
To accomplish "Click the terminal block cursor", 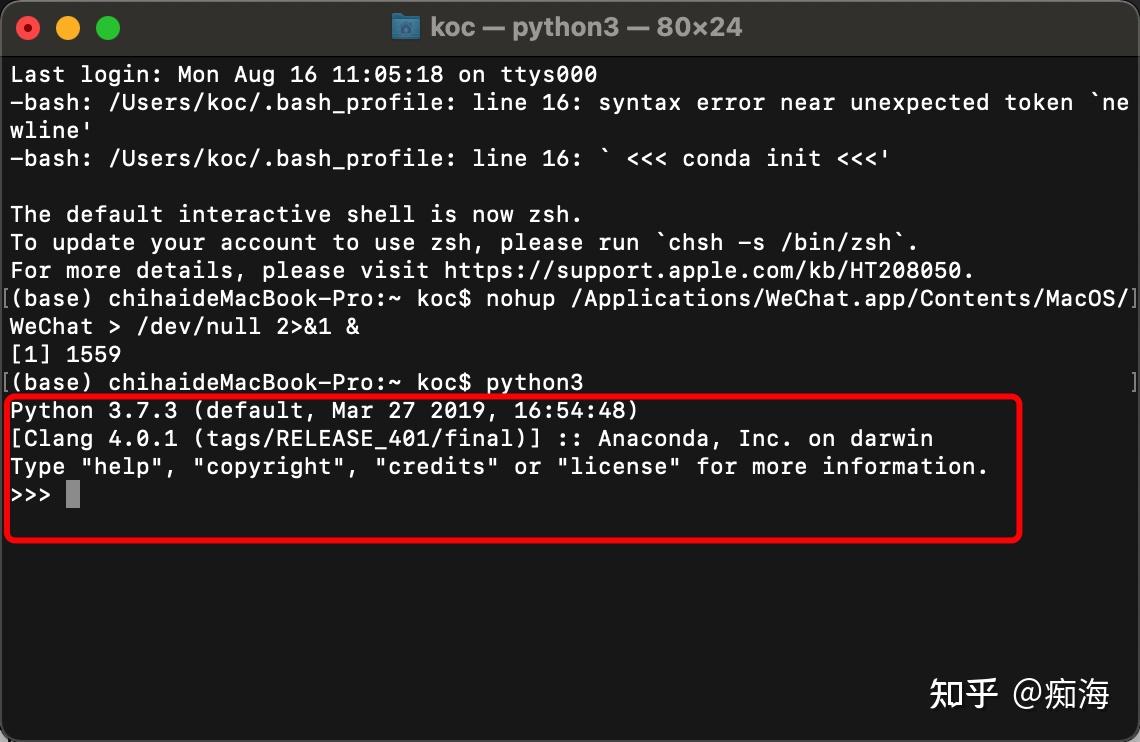I will (75, 493).
